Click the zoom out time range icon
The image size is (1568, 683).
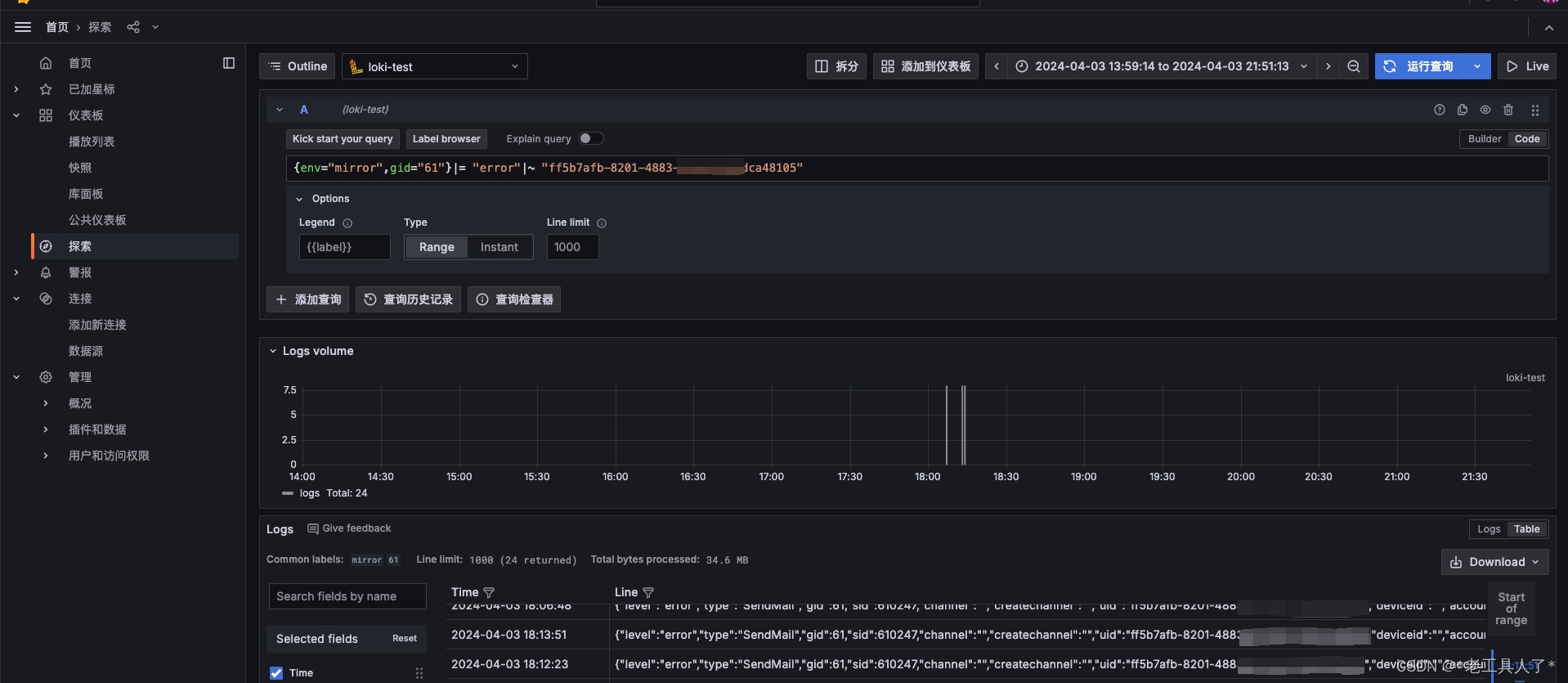(1354, 66)
